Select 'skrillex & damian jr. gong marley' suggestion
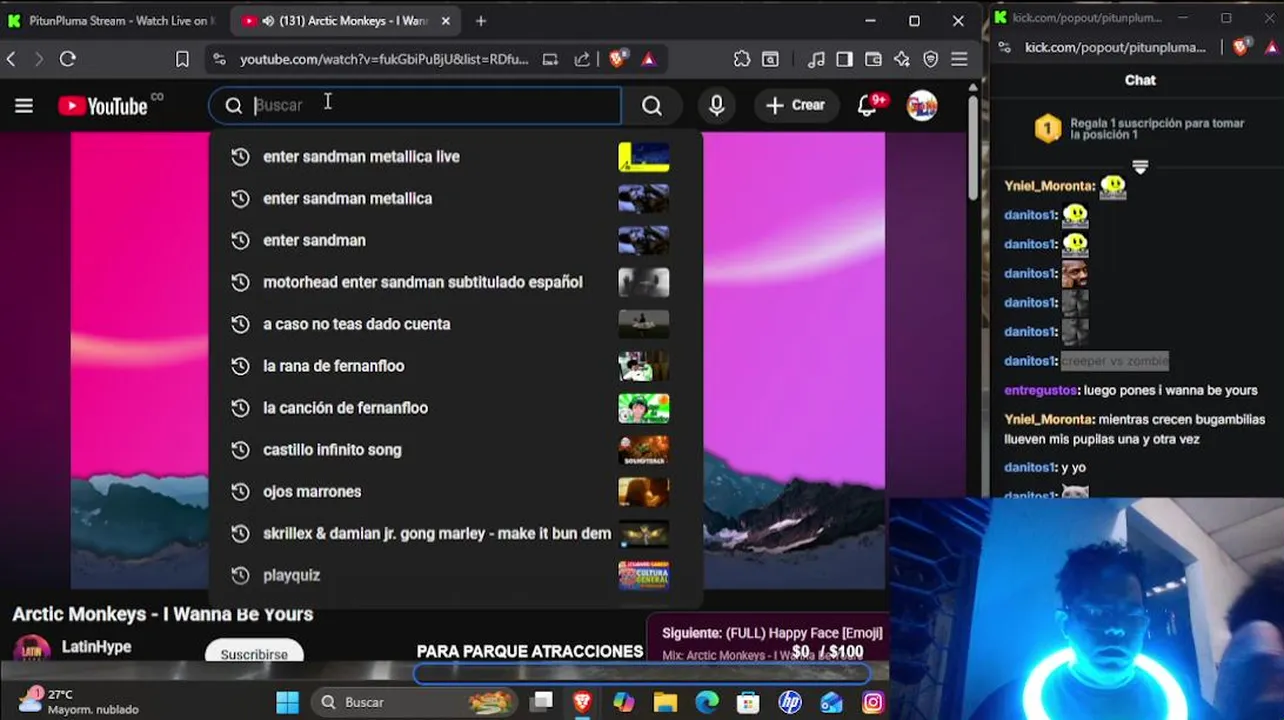The width and height of the screenshot is (1284, 720). (455, 535)
